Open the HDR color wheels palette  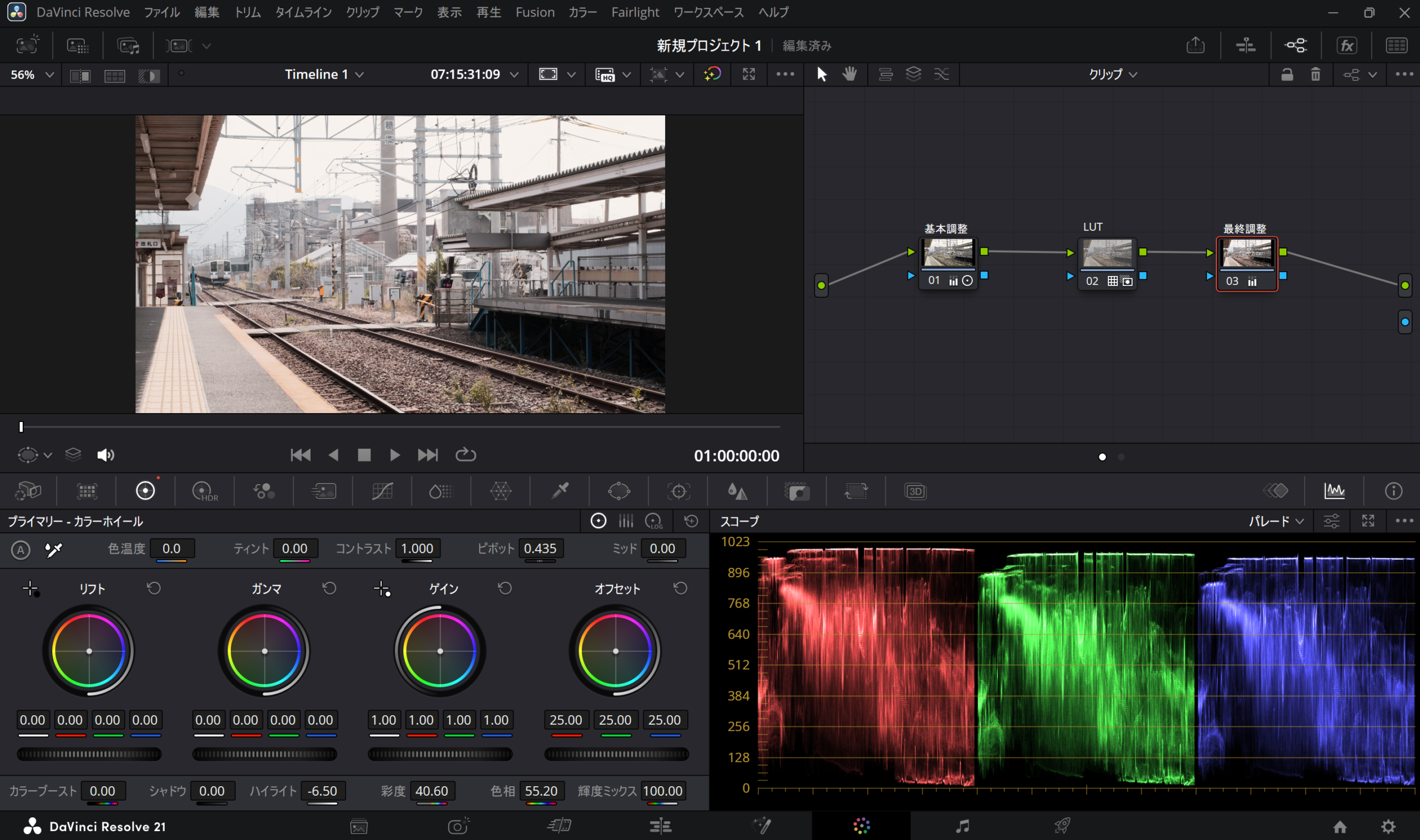pyautogui.click(x=204, y=491)
